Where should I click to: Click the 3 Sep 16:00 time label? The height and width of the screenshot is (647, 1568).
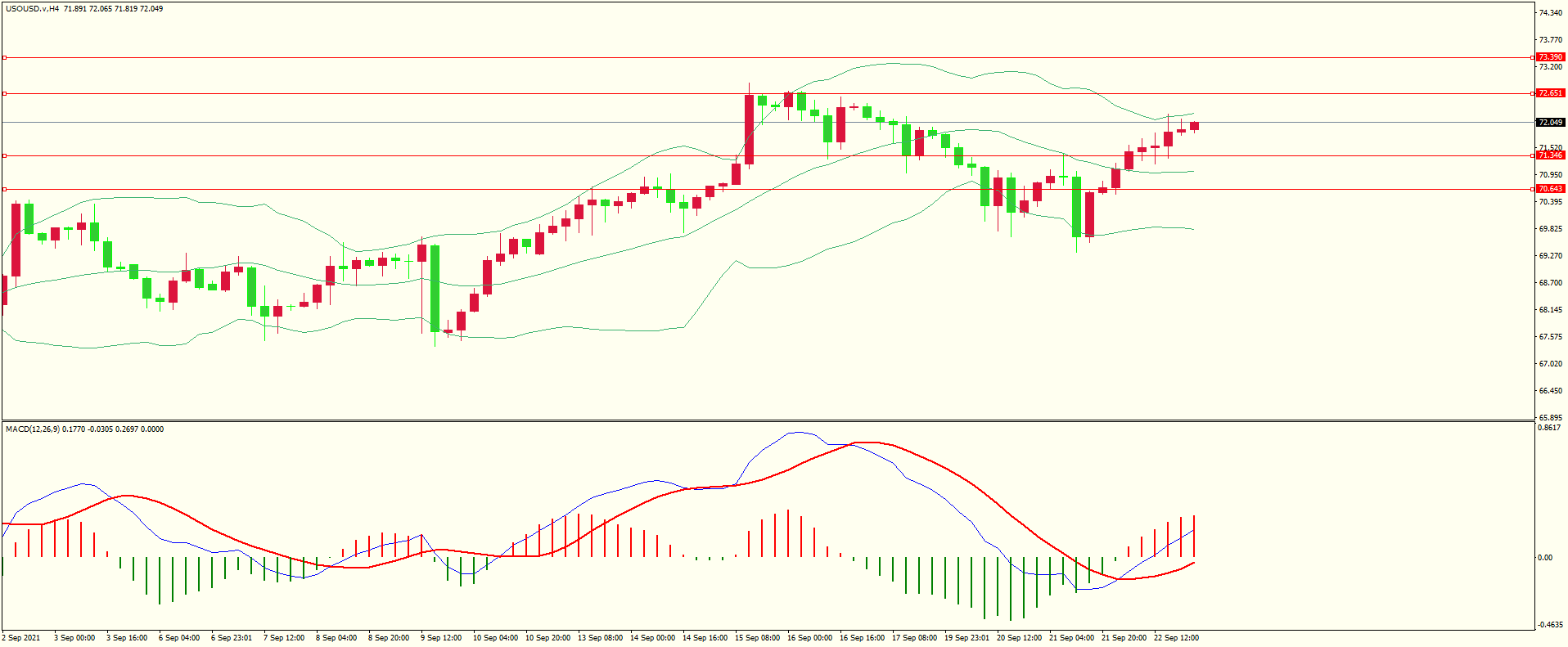pos(127,638)
